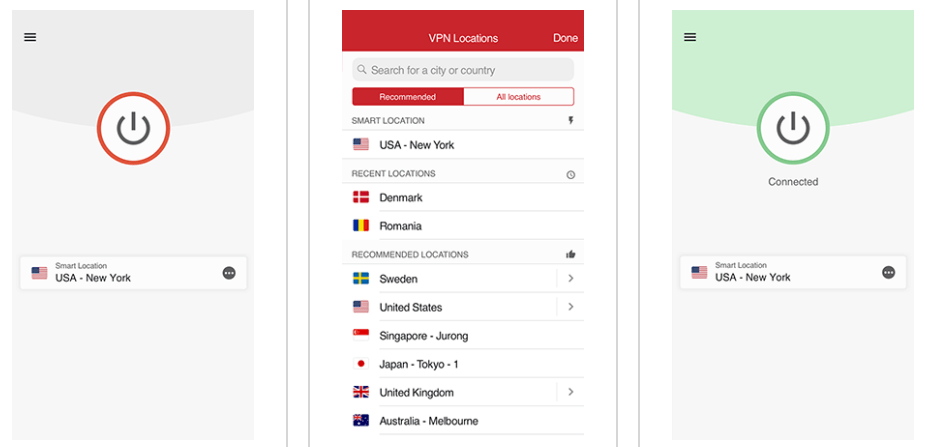Open location options ellipsis on disconnected screen
Screen dimensions: 925x447
(x=229, y=273)
